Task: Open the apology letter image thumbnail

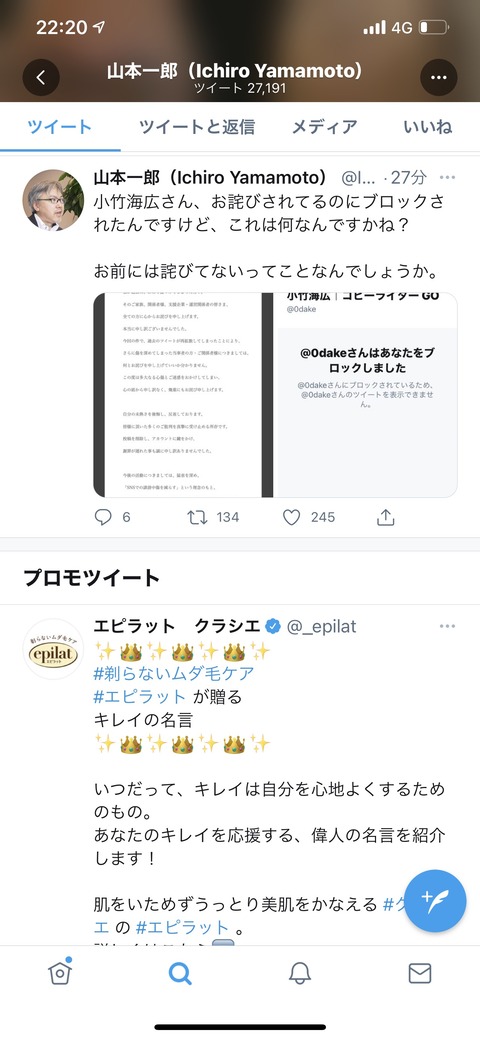Action: tap(183, 395)
